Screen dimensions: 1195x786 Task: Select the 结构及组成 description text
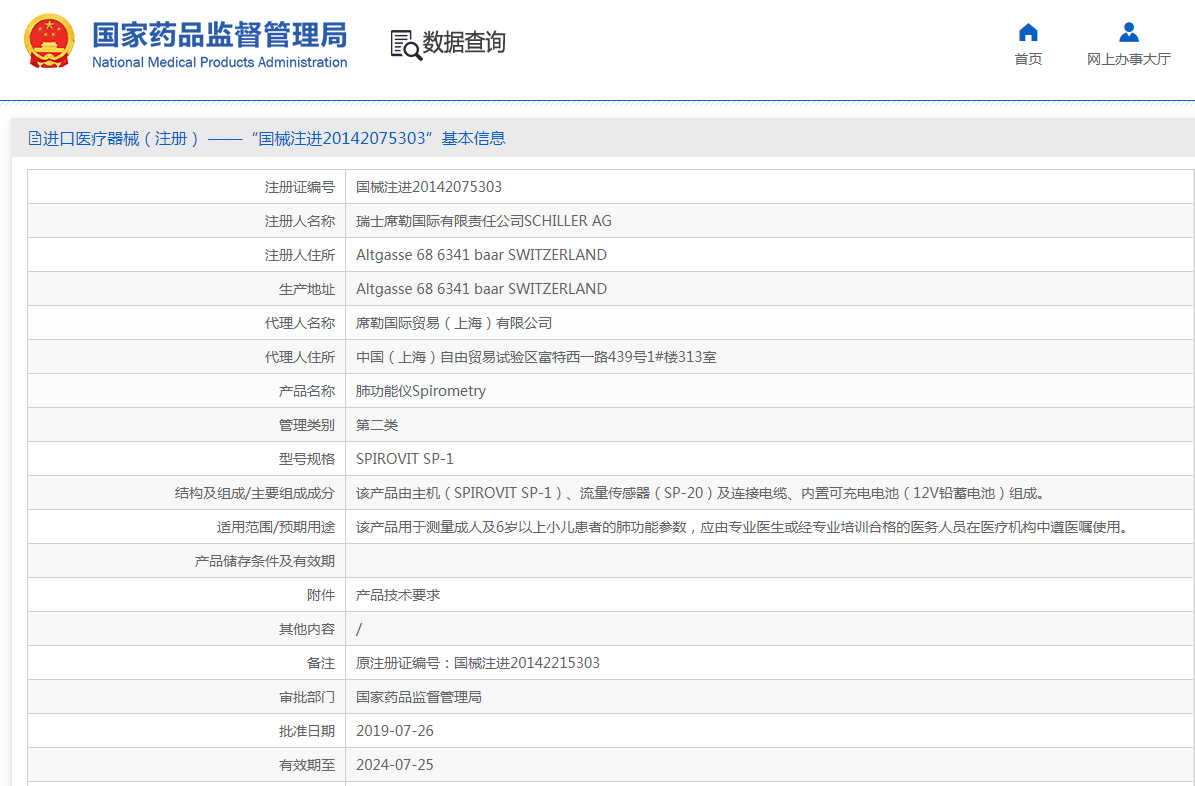700,493
